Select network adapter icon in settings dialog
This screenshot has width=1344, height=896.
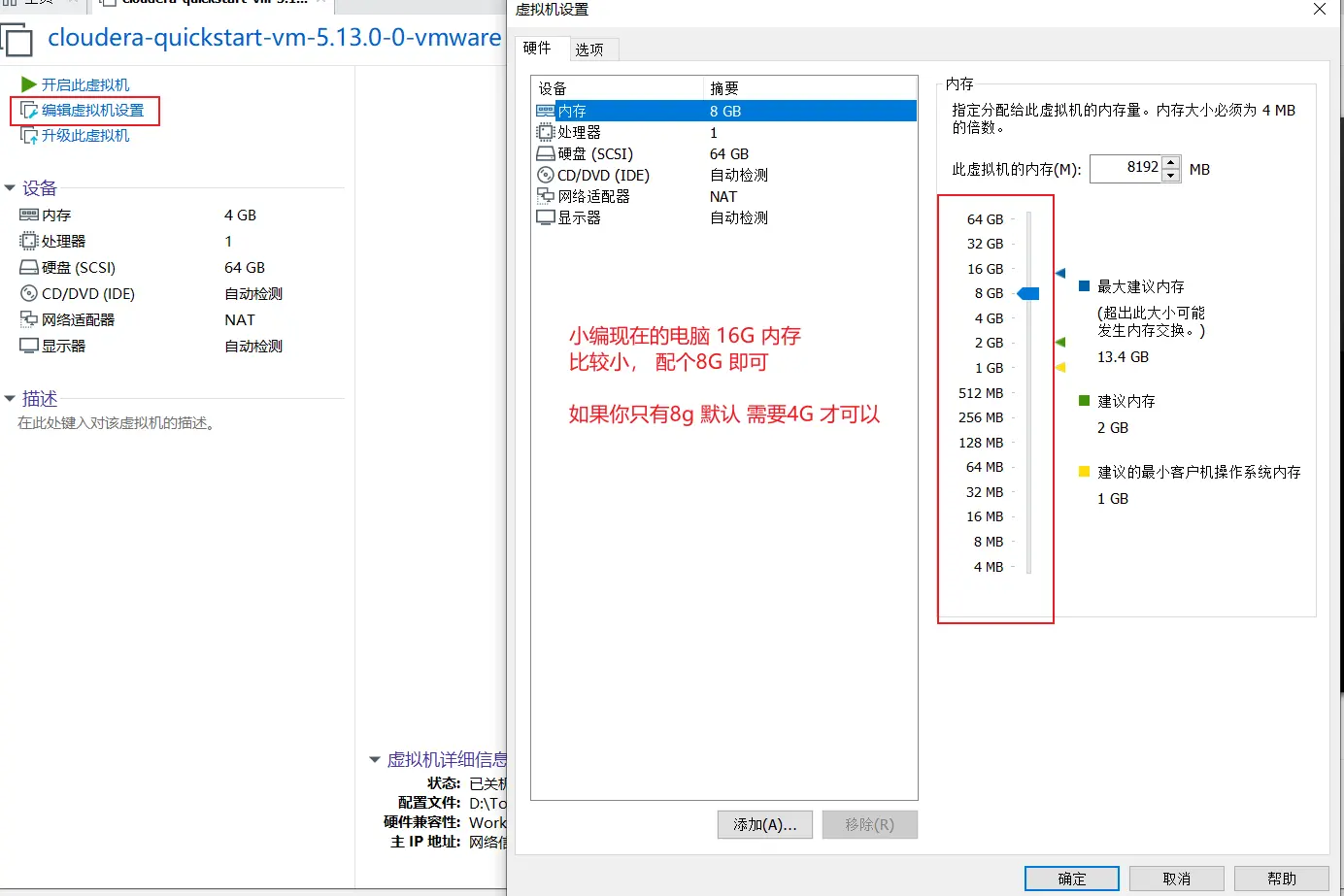click(x=546, y=196)
